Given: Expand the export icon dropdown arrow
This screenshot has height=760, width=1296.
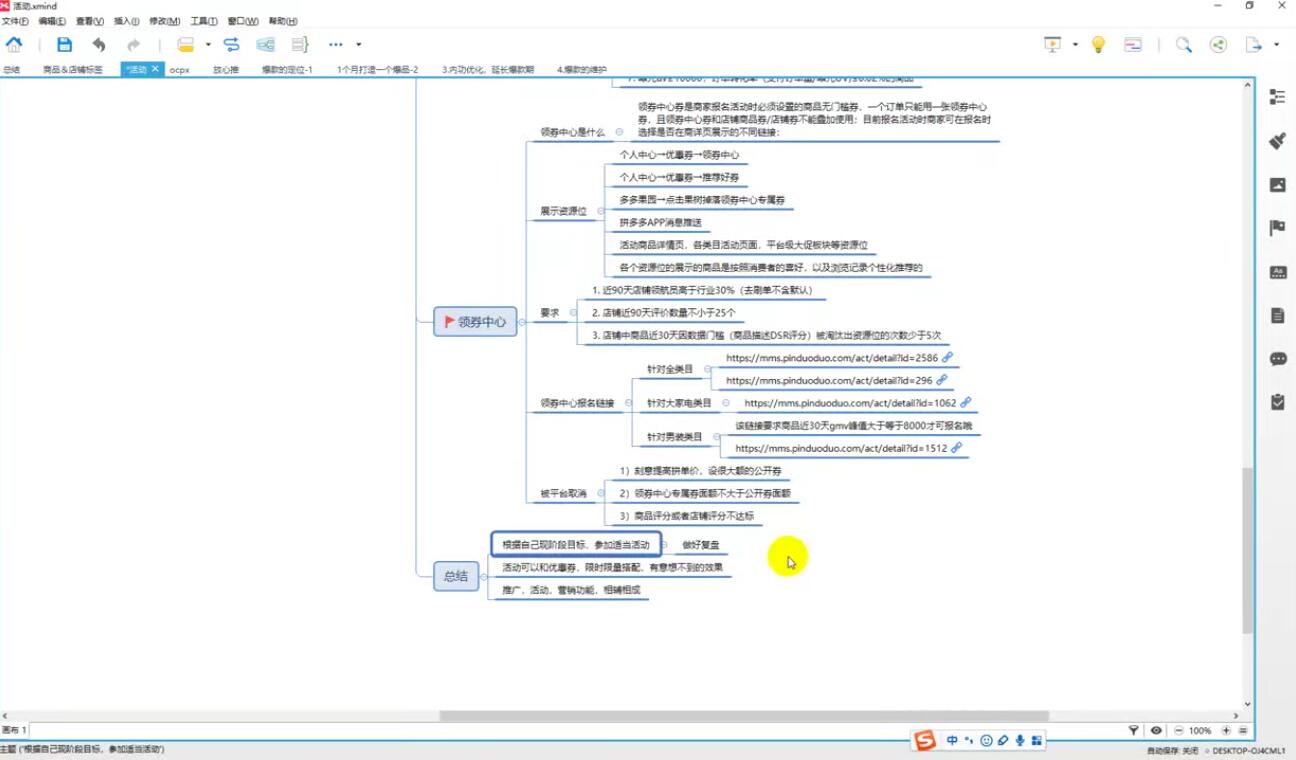Looking at the screenshot, I should [x=1277, y=45].
